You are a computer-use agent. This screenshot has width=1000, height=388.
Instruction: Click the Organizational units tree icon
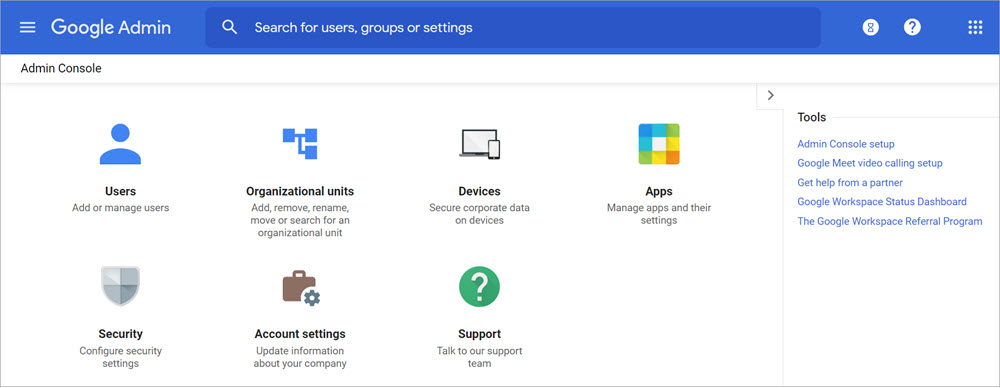pyautogui.click(x=300, y=144)
